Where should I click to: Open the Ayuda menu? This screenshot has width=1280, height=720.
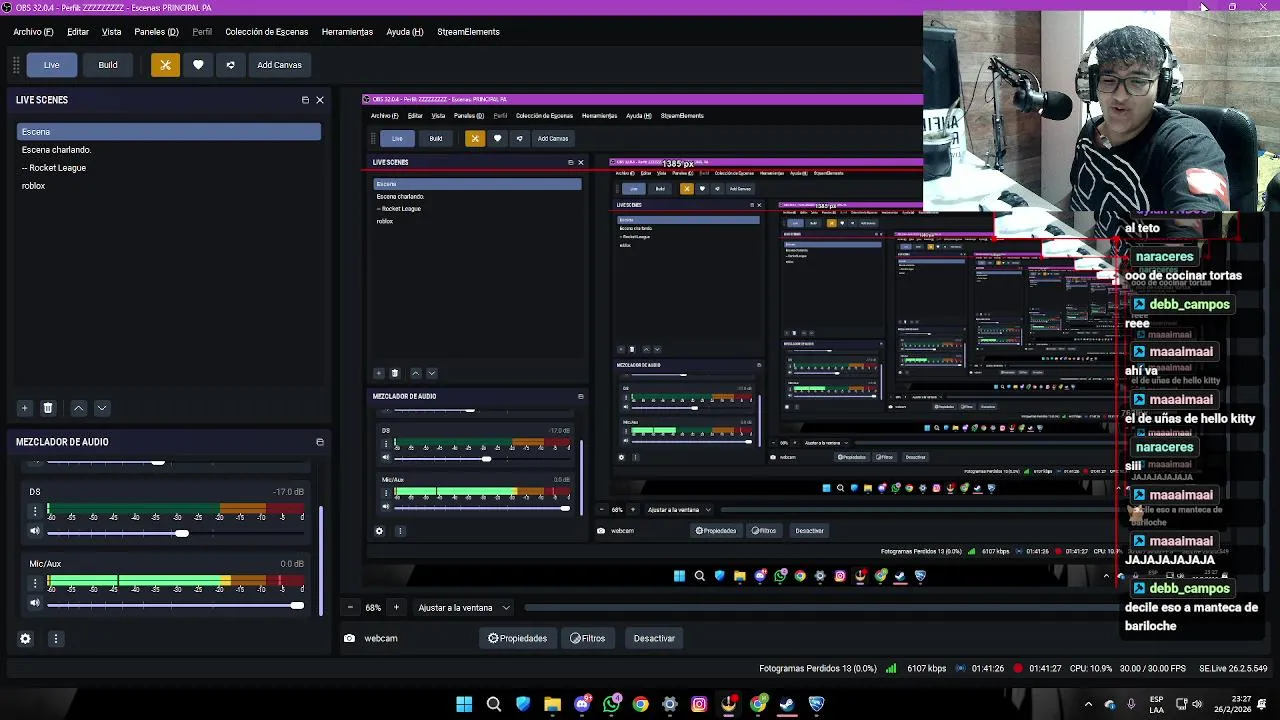click(405, 32)
